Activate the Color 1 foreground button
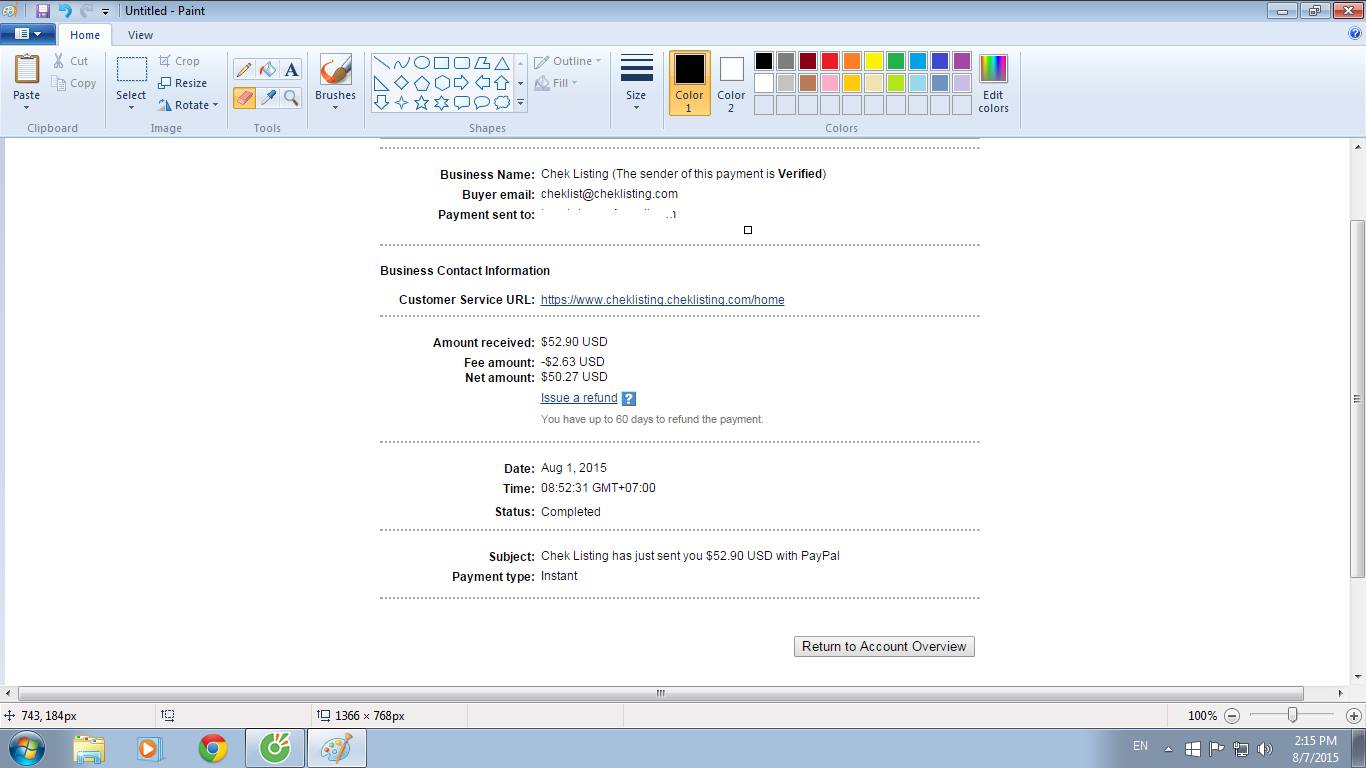Image resolution: width=1366 pixels, height=768 pixels. click(689, 83)
